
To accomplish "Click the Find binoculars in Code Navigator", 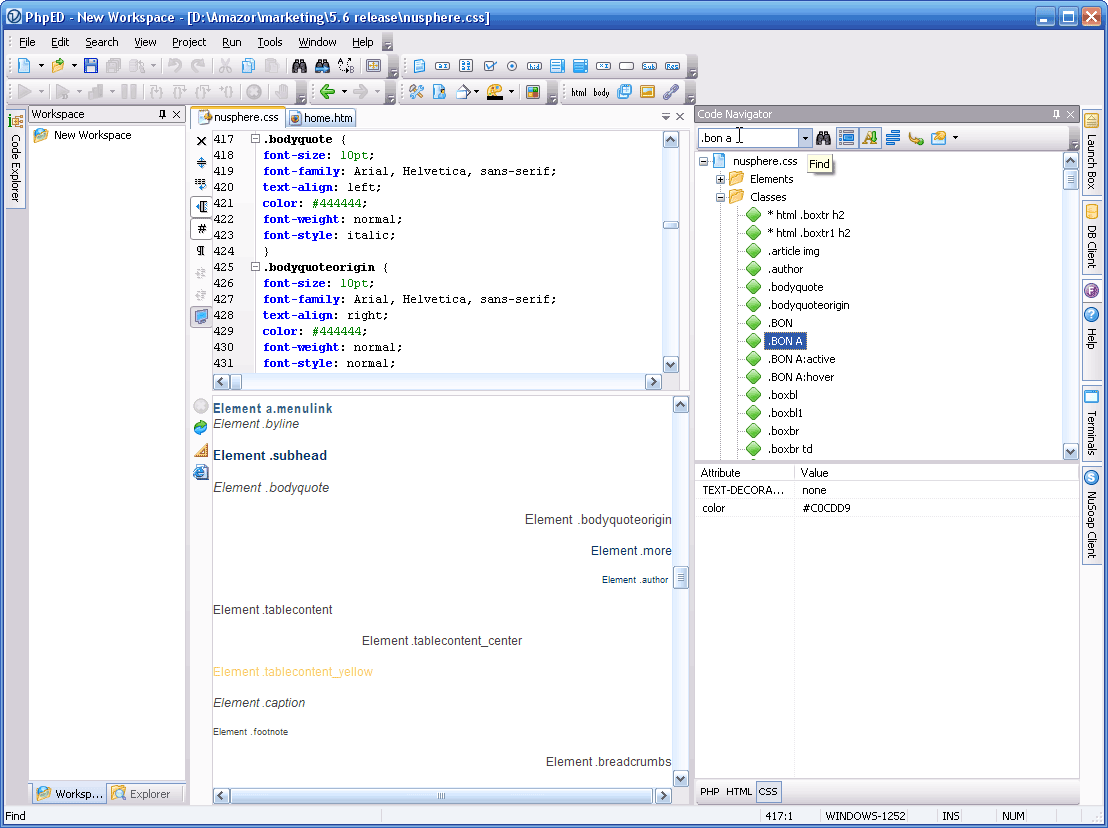I will [823, 138].
